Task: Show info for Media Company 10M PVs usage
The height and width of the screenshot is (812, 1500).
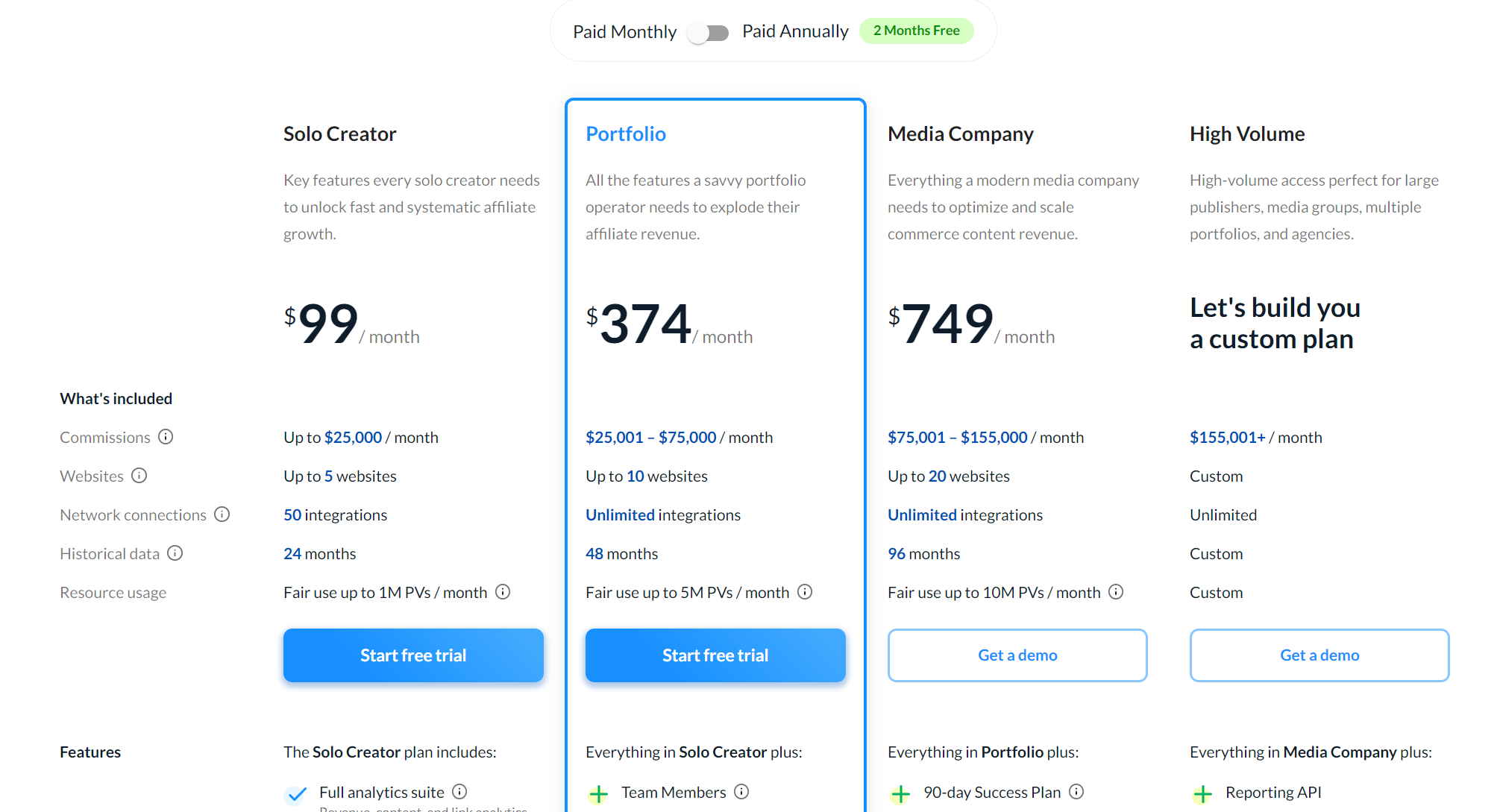Action: [1116, 592]
